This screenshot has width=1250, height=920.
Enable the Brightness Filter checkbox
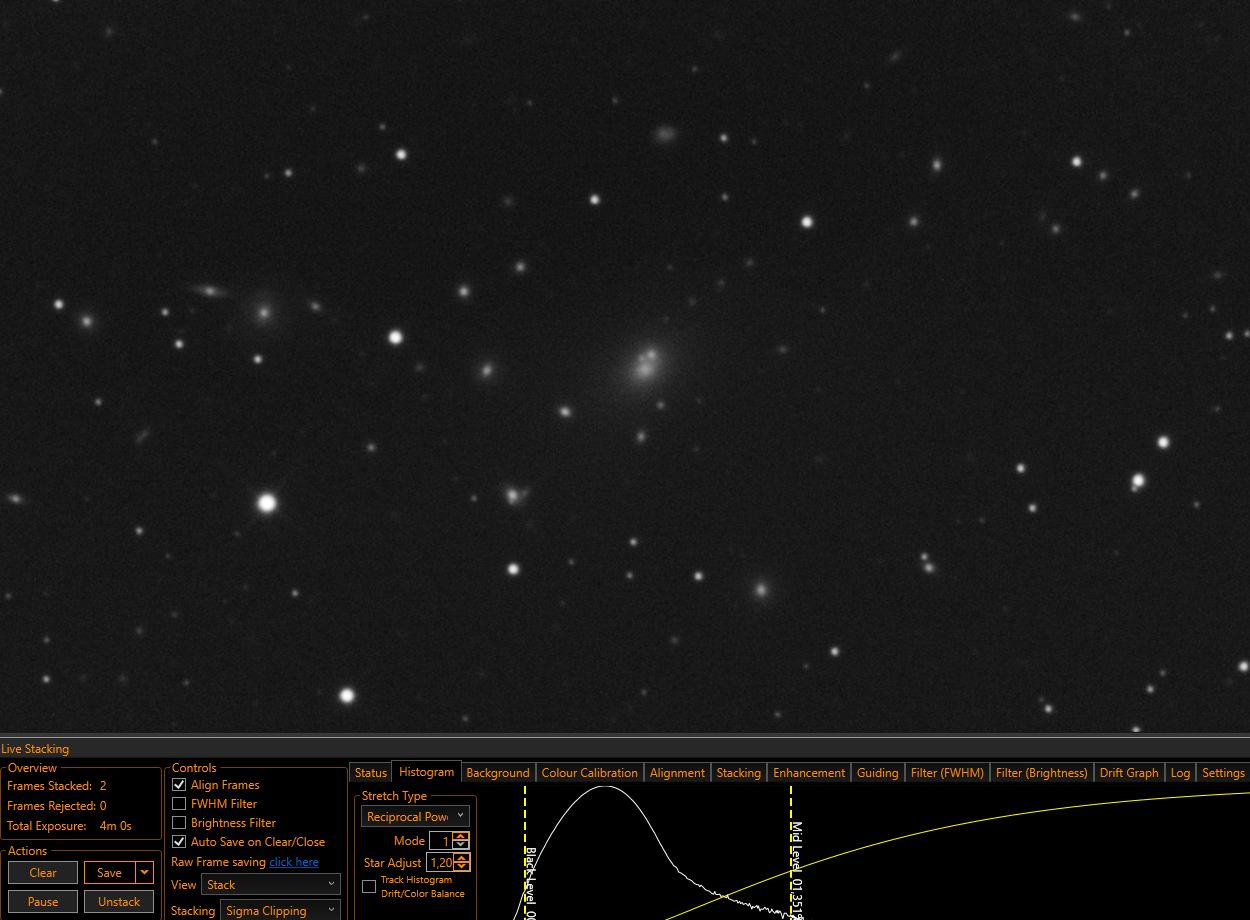tap(179, 823)
